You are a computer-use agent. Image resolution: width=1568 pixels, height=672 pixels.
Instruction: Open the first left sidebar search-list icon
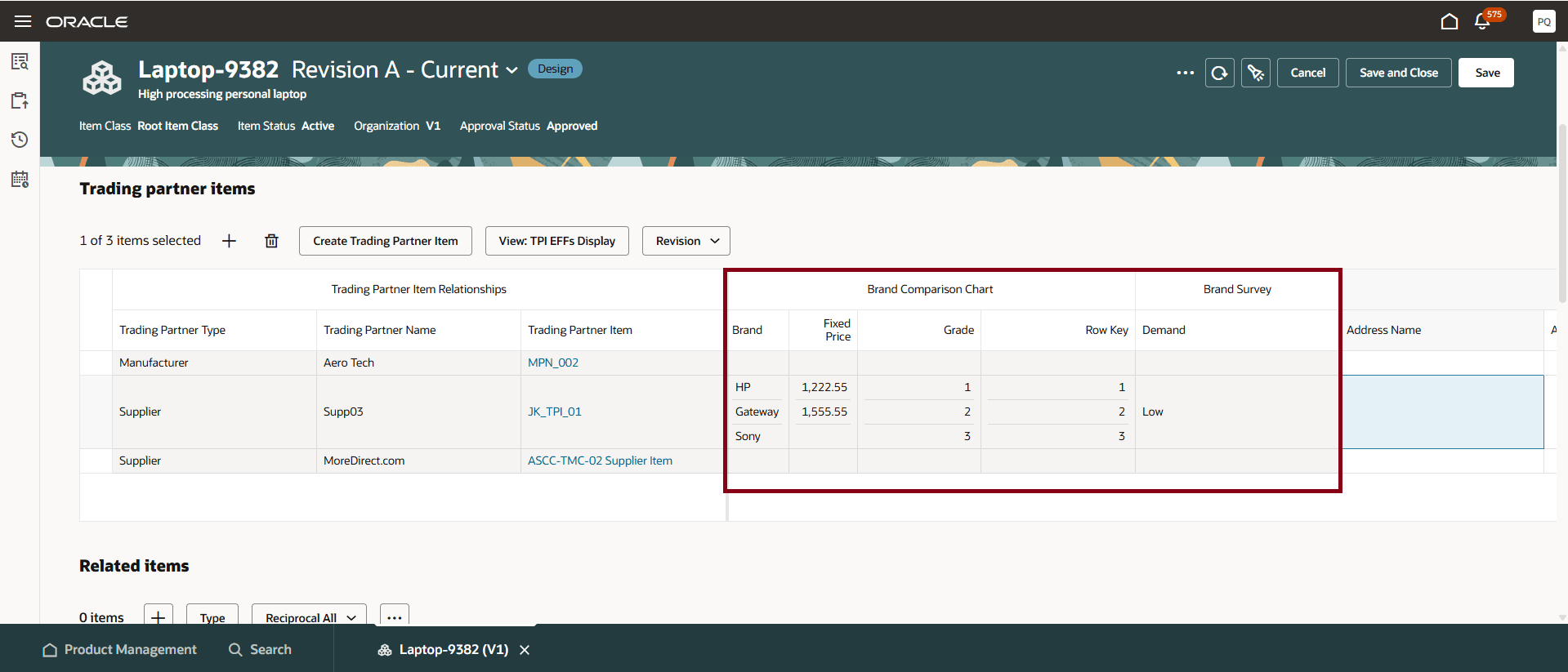(x=20, y=61)
